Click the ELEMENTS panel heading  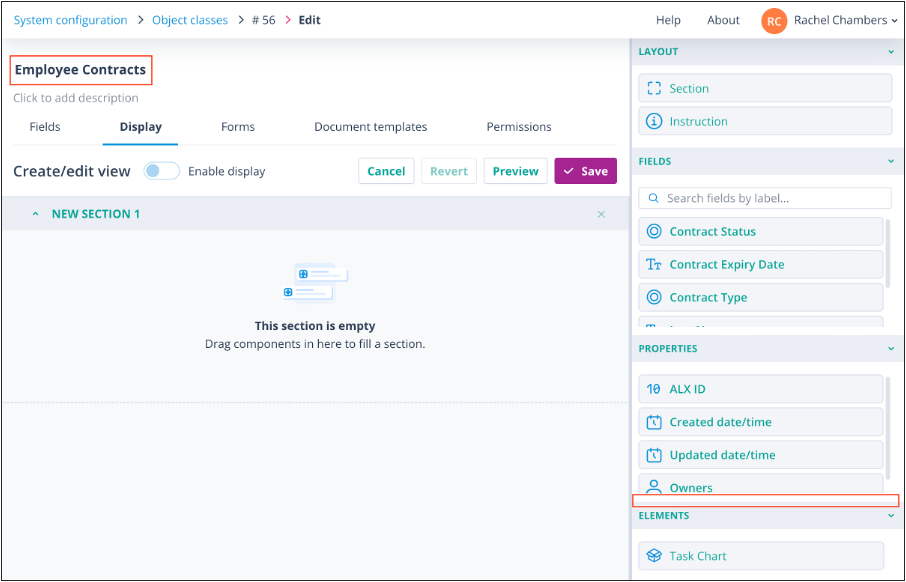[x=664, y=516]
